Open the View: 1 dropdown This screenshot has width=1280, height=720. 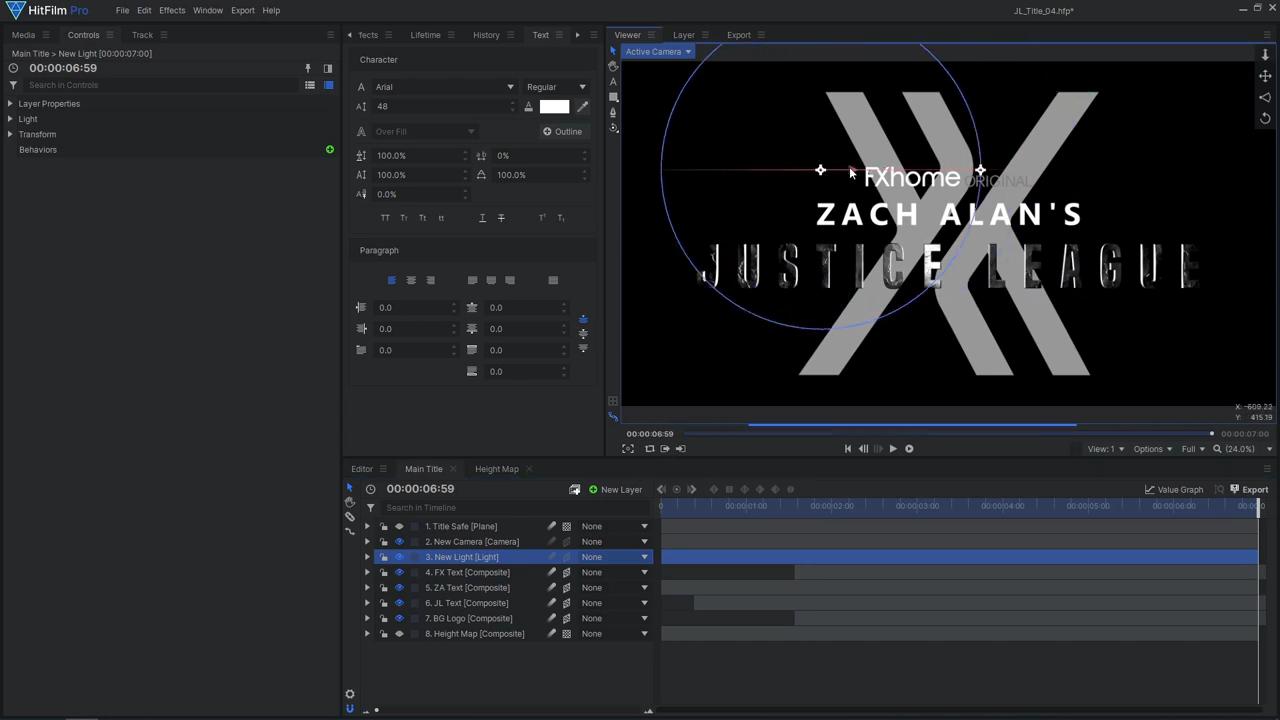[1105, 449]
